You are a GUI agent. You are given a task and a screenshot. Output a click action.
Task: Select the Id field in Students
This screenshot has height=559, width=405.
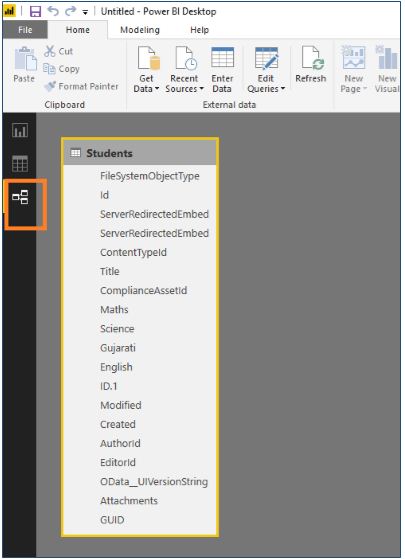coord(104,195)
